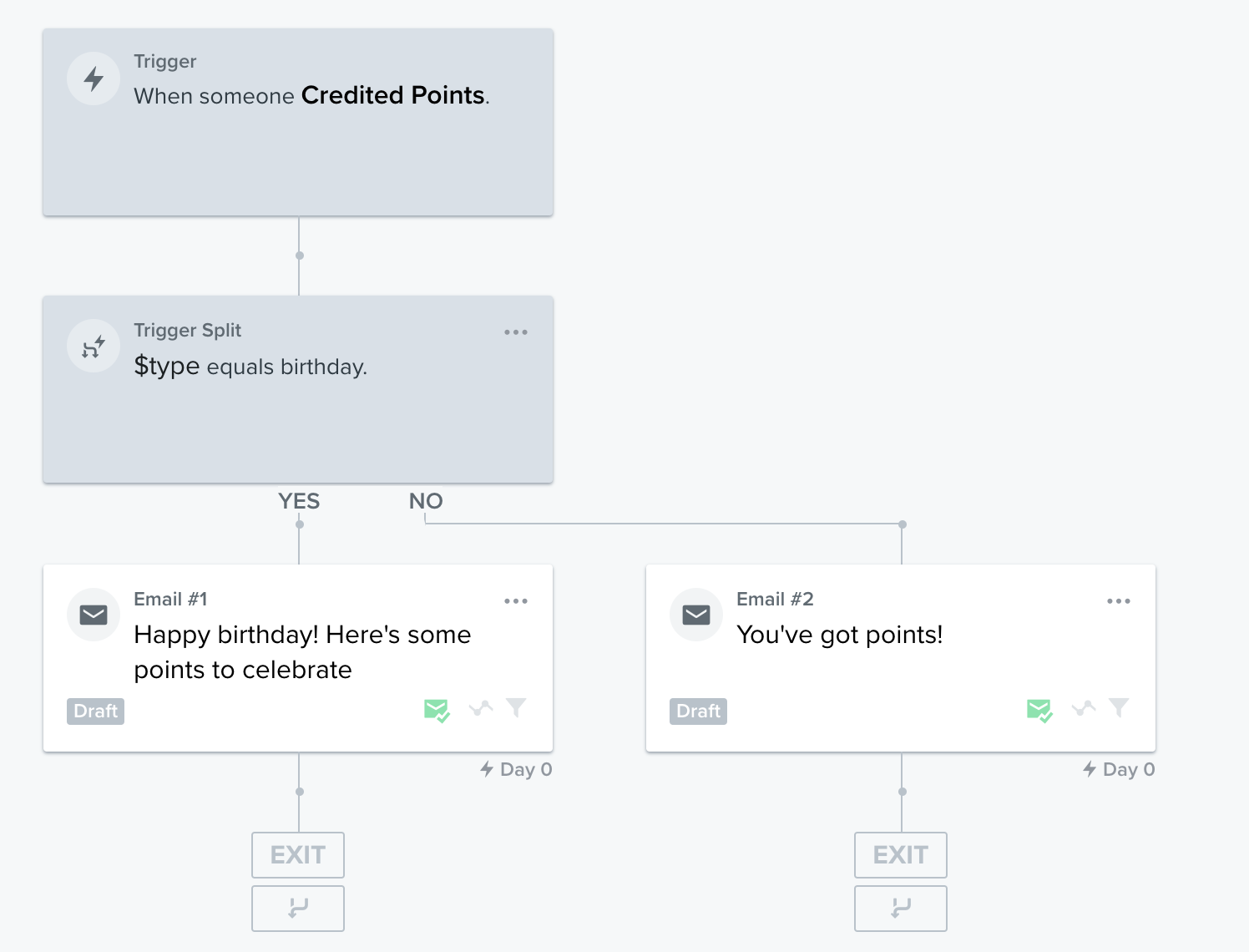Viewport: 1249px width, 952px height.
Task: Click Email #2 funnel filter icon
Action: [x=1119, y=708]
